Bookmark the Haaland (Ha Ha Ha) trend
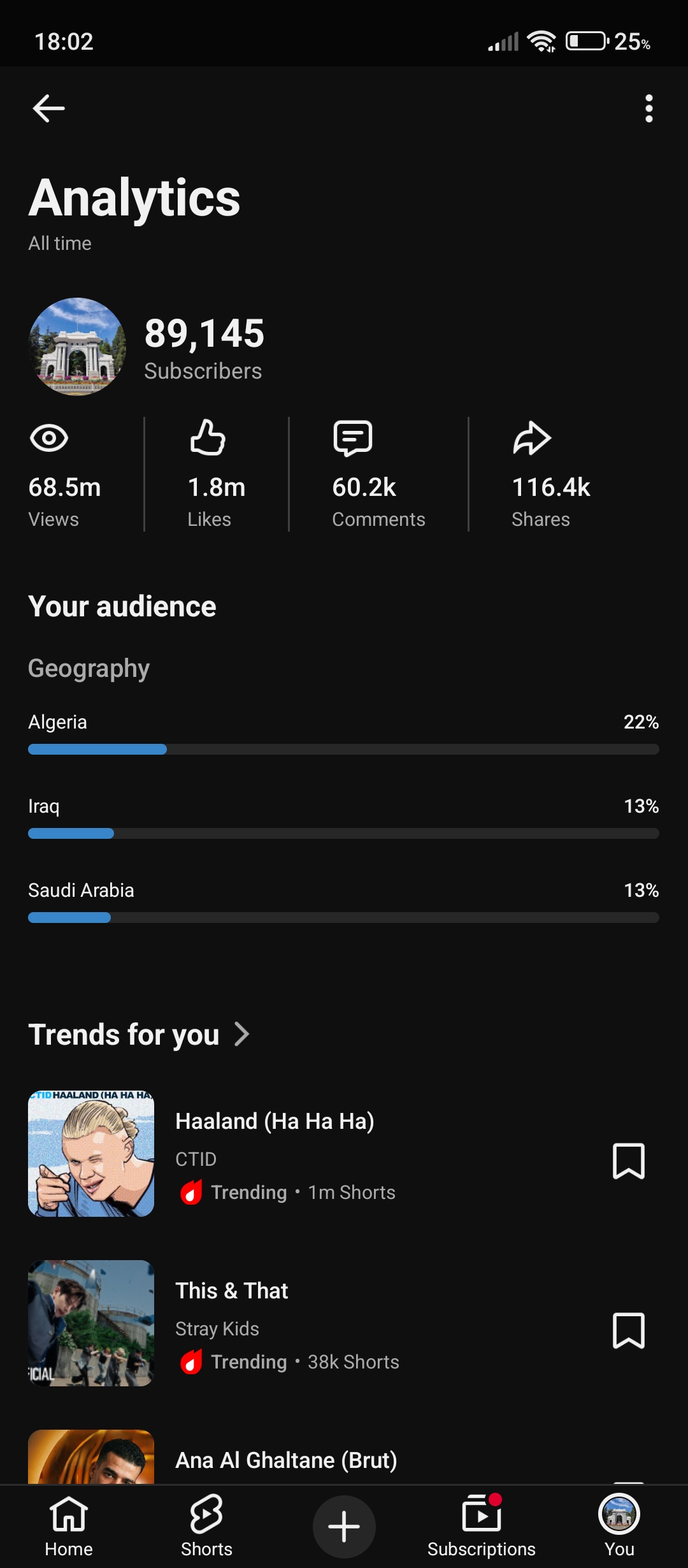Viewport: 688px width, 1568px height. tap(628, 1161)
